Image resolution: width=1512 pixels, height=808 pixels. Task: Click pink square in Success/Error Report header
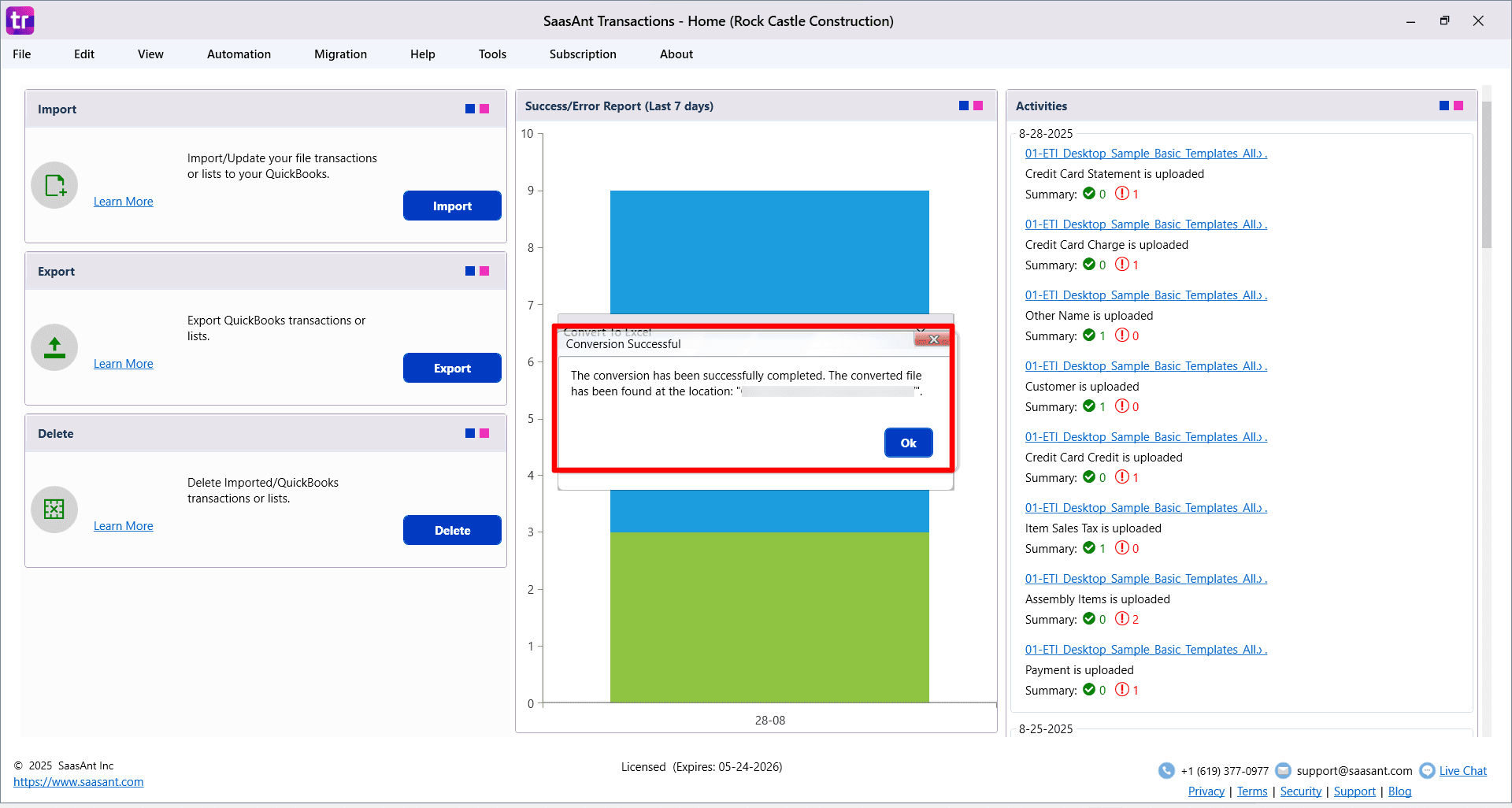978,106
